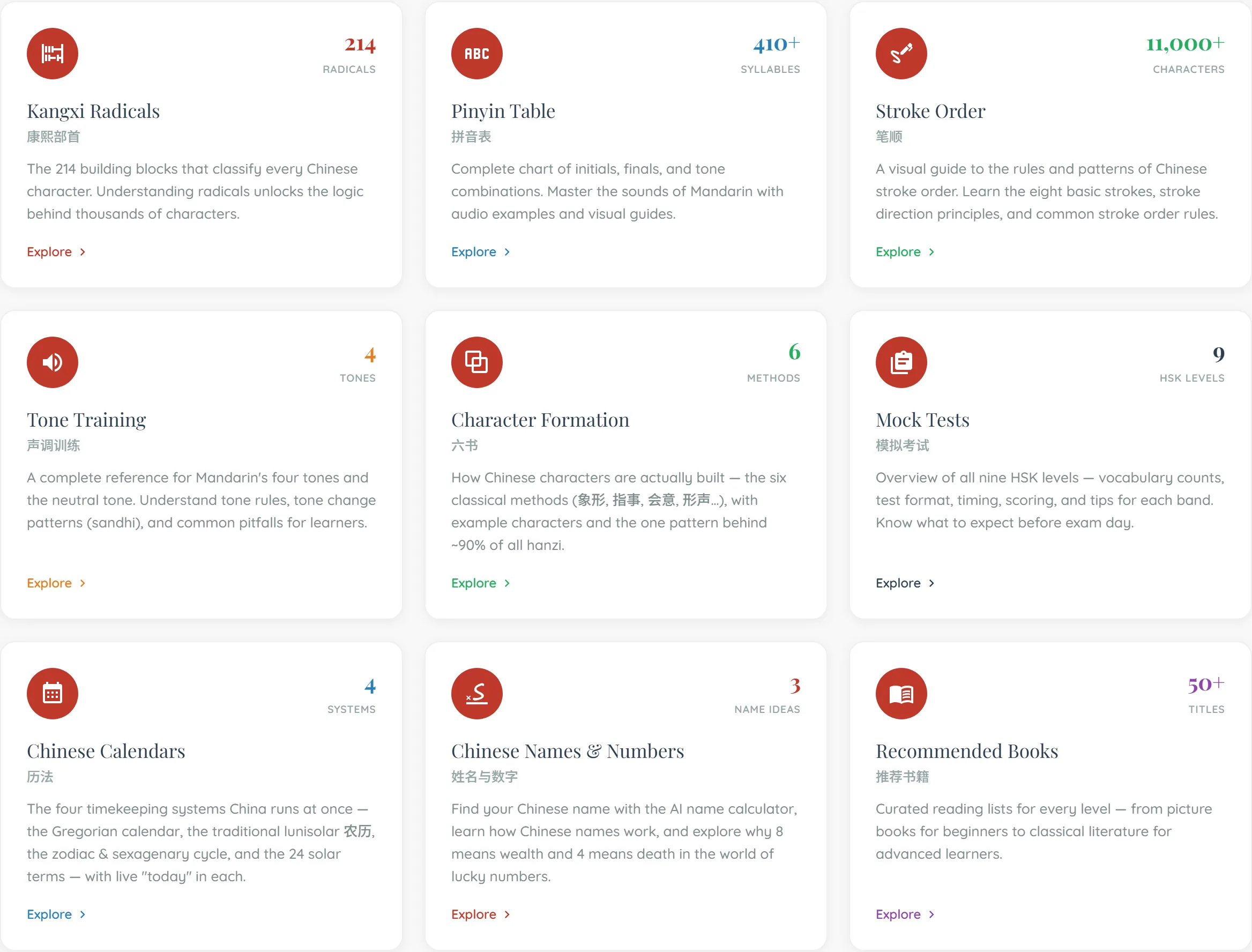Open the orange Explore link for Tone Training

coord(56,583)
